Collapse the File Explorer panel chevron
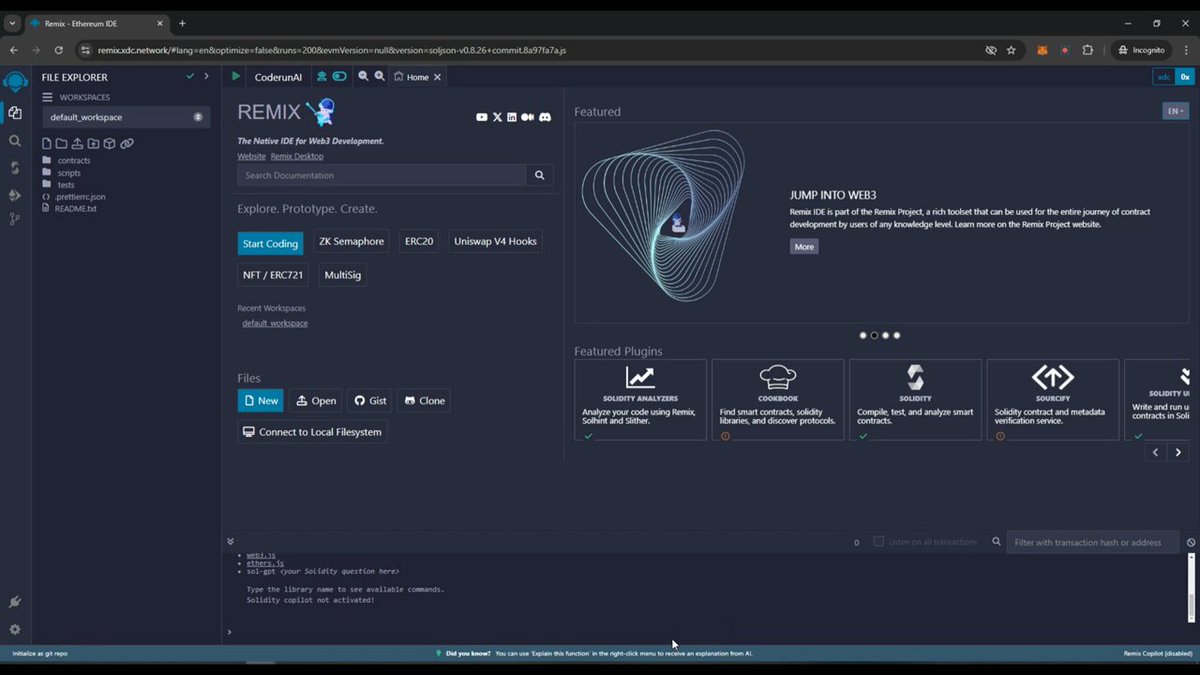Viewport: 1200px width, 675px height. tap(206, 76)
